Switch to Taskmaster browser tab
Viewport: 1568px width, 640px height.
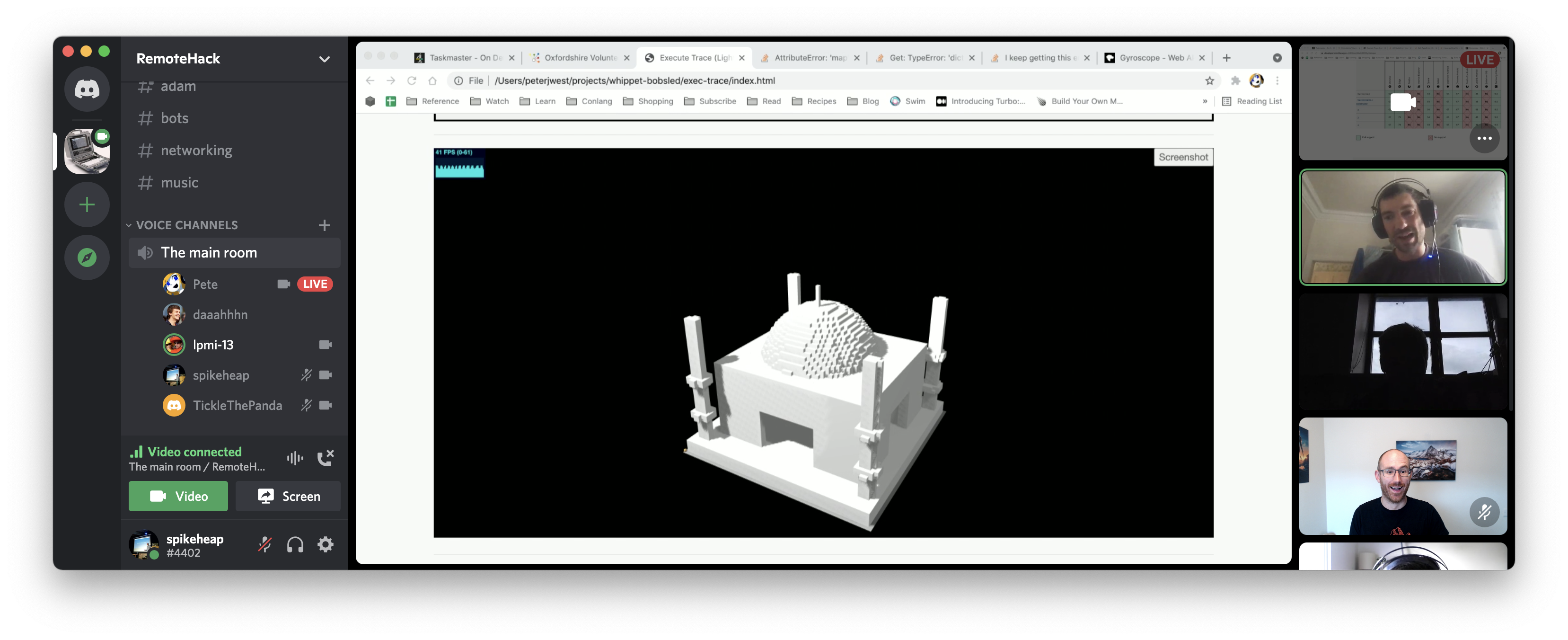(x=465, y=58)
